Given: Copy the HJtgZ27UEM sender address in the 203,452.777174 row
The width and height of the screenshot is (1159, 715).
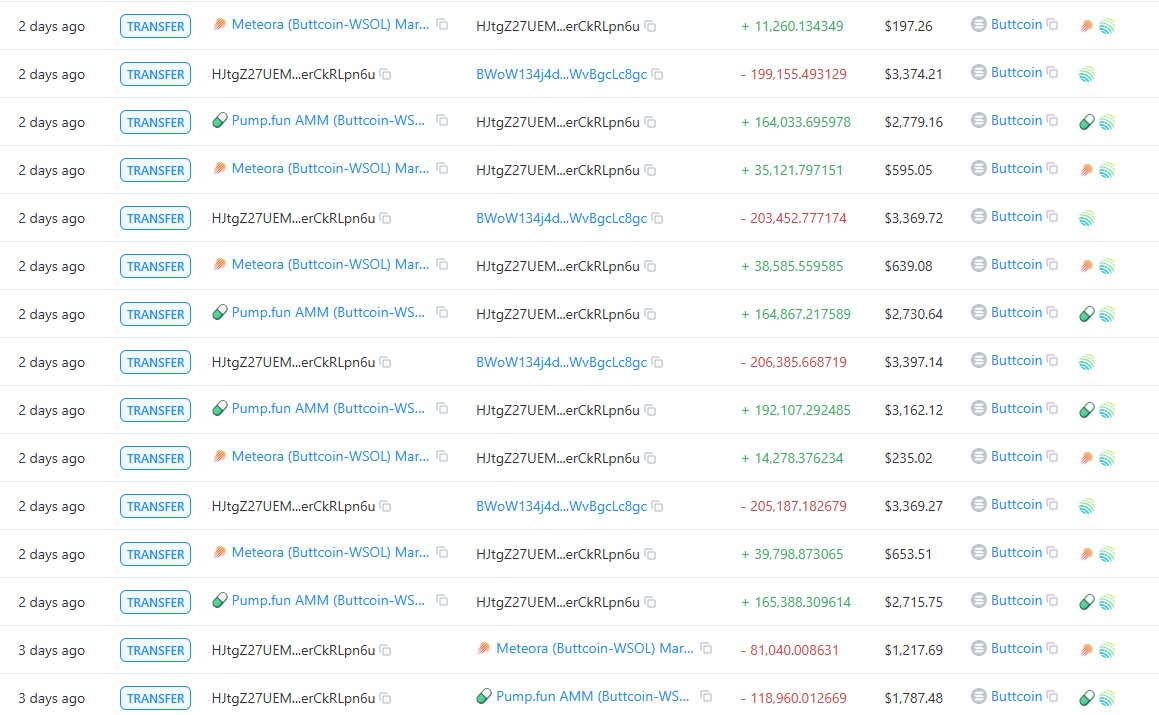Looking at the screenshot, I should coord(385,218).
